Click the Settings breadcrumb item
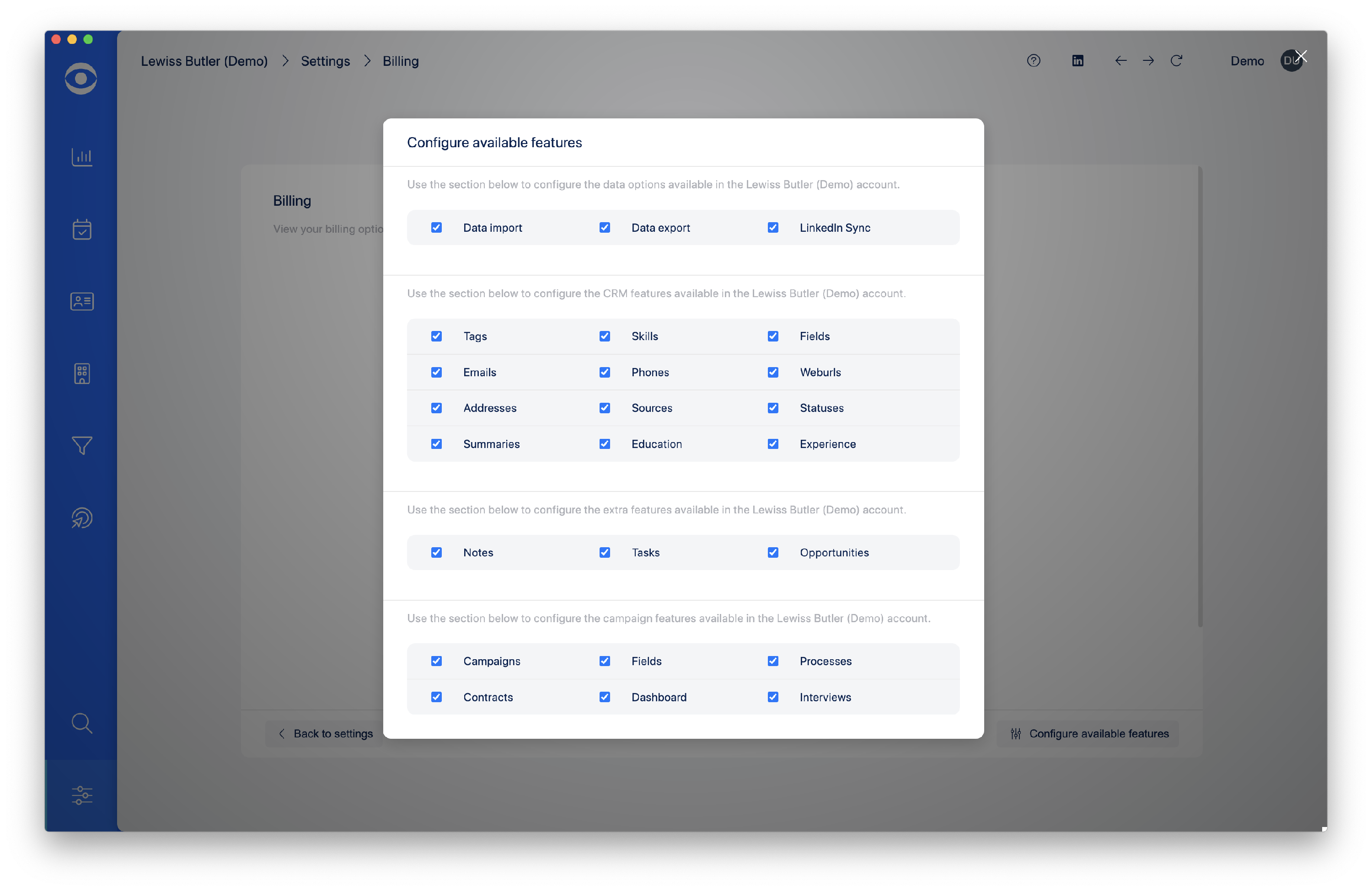This screenshot has width=1372, height=891. (325, 60)
